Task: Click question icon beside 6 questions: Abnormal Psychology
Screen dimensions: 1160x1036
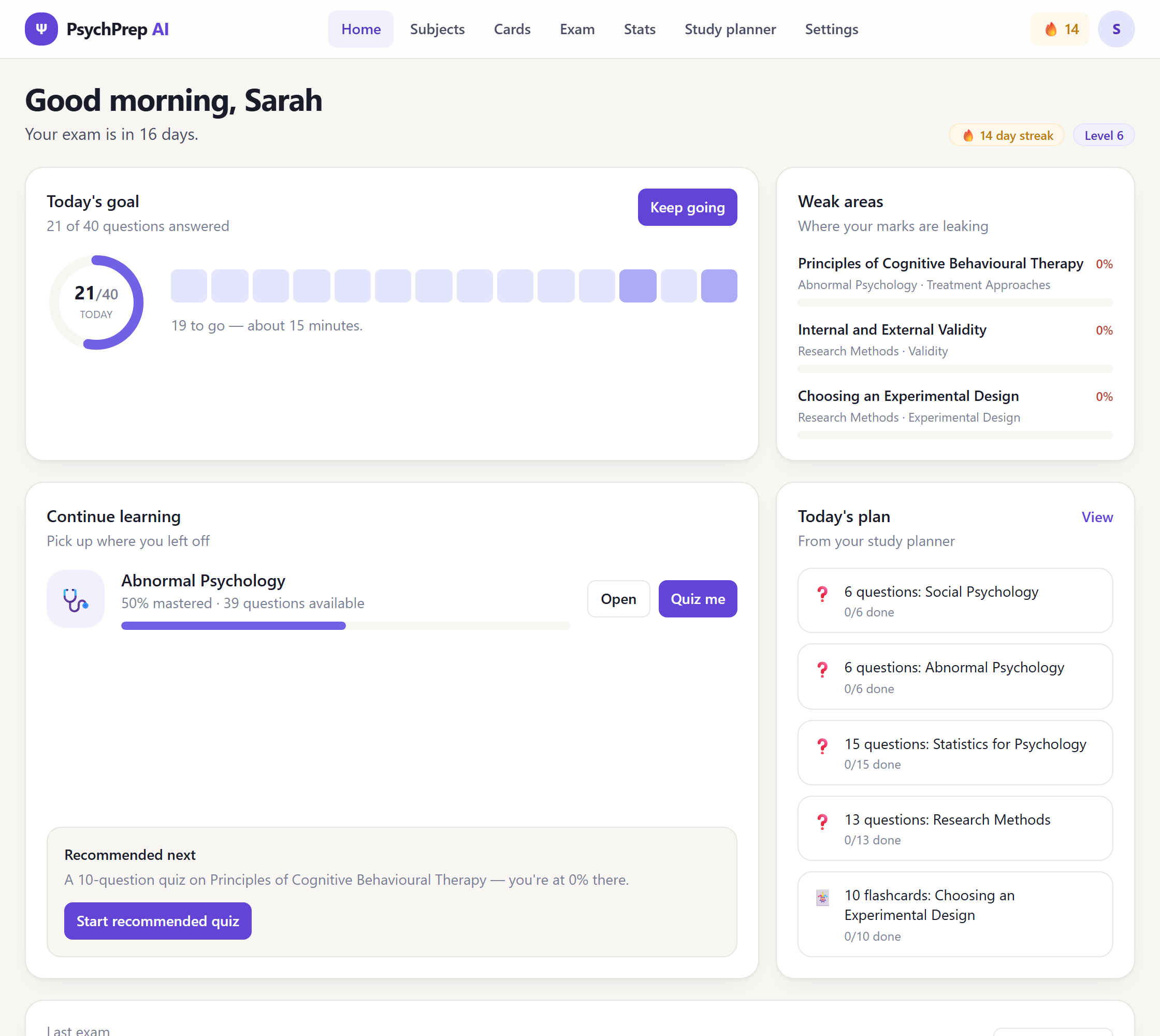Action: (822, 670)
